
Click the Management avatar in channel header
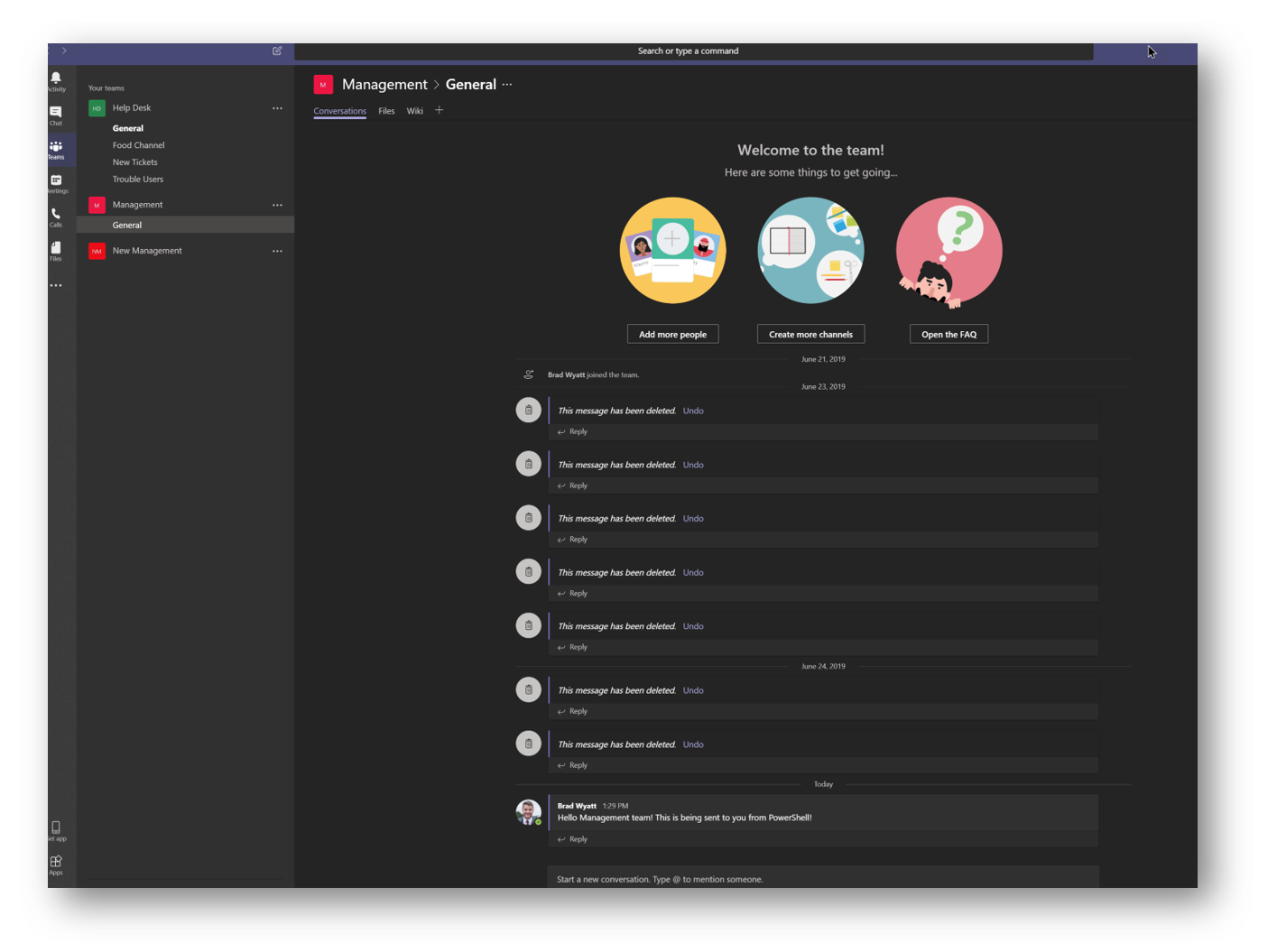pos(323,85)
